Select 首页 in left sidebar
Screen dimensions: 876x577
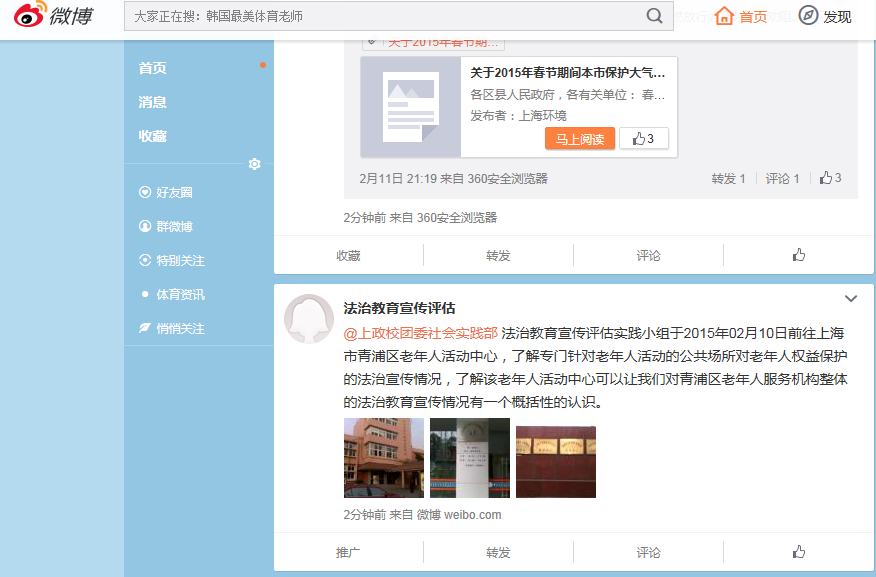coord(153,68)
